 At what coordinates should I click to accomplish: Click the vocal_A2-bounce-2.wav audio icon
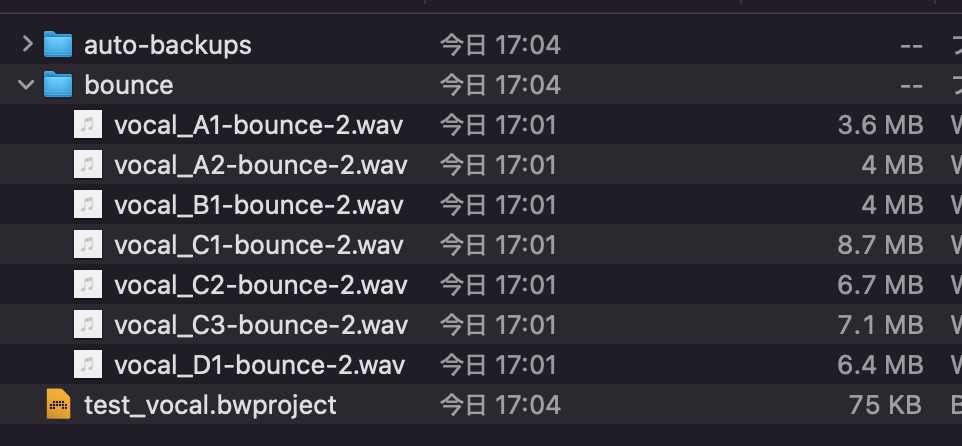[88, 164]
